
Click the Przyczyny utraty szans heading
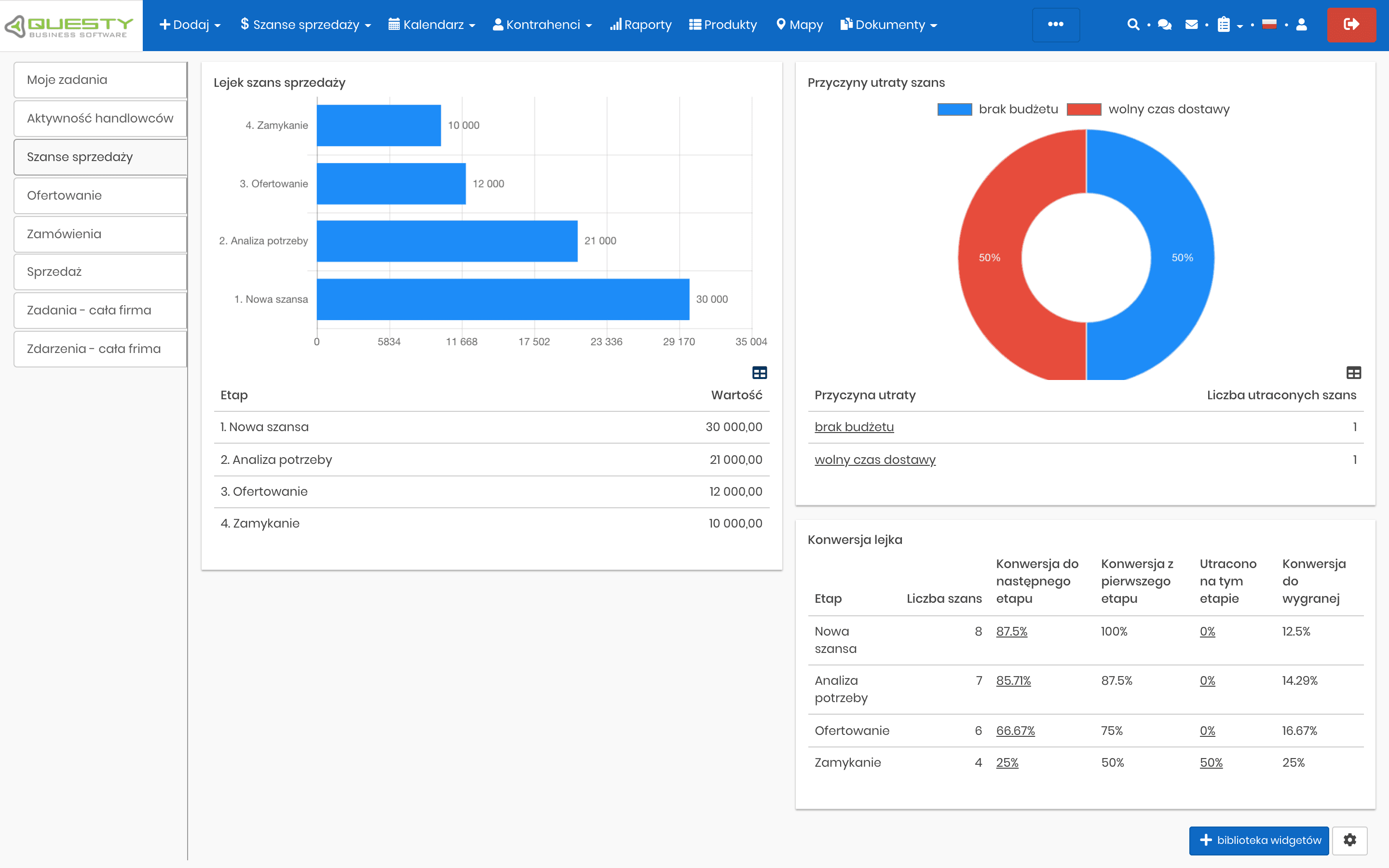876,82
